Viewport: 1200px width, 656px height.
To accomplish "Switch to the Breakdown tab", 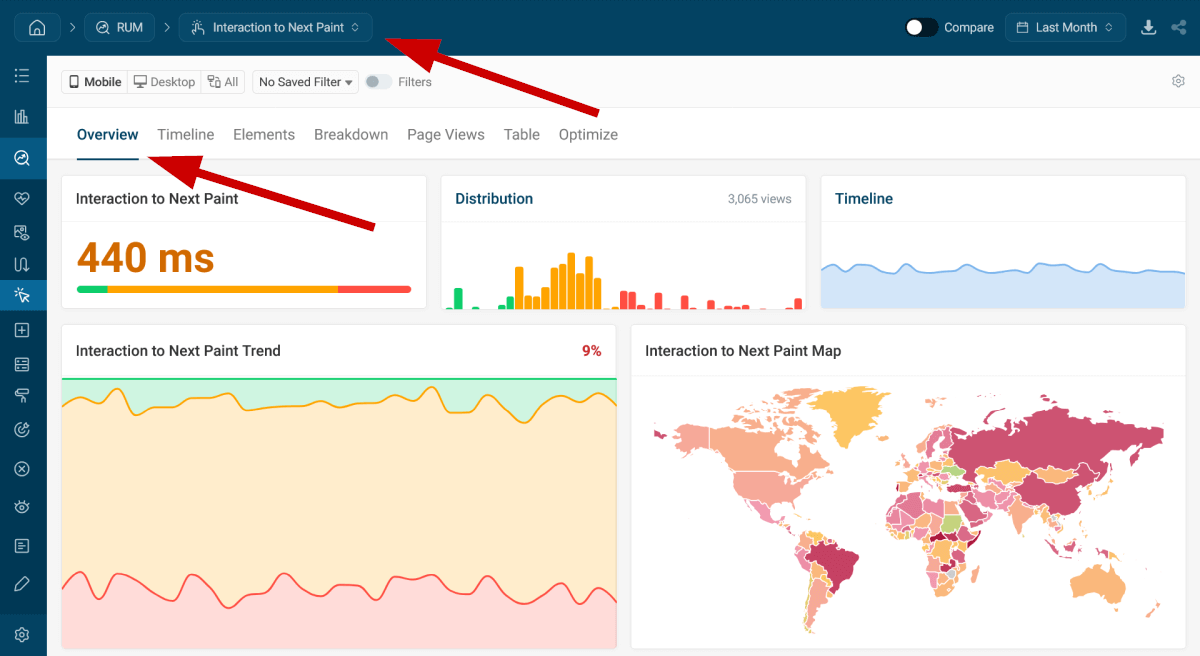I will pyautogui.click(x=351, y=134).
